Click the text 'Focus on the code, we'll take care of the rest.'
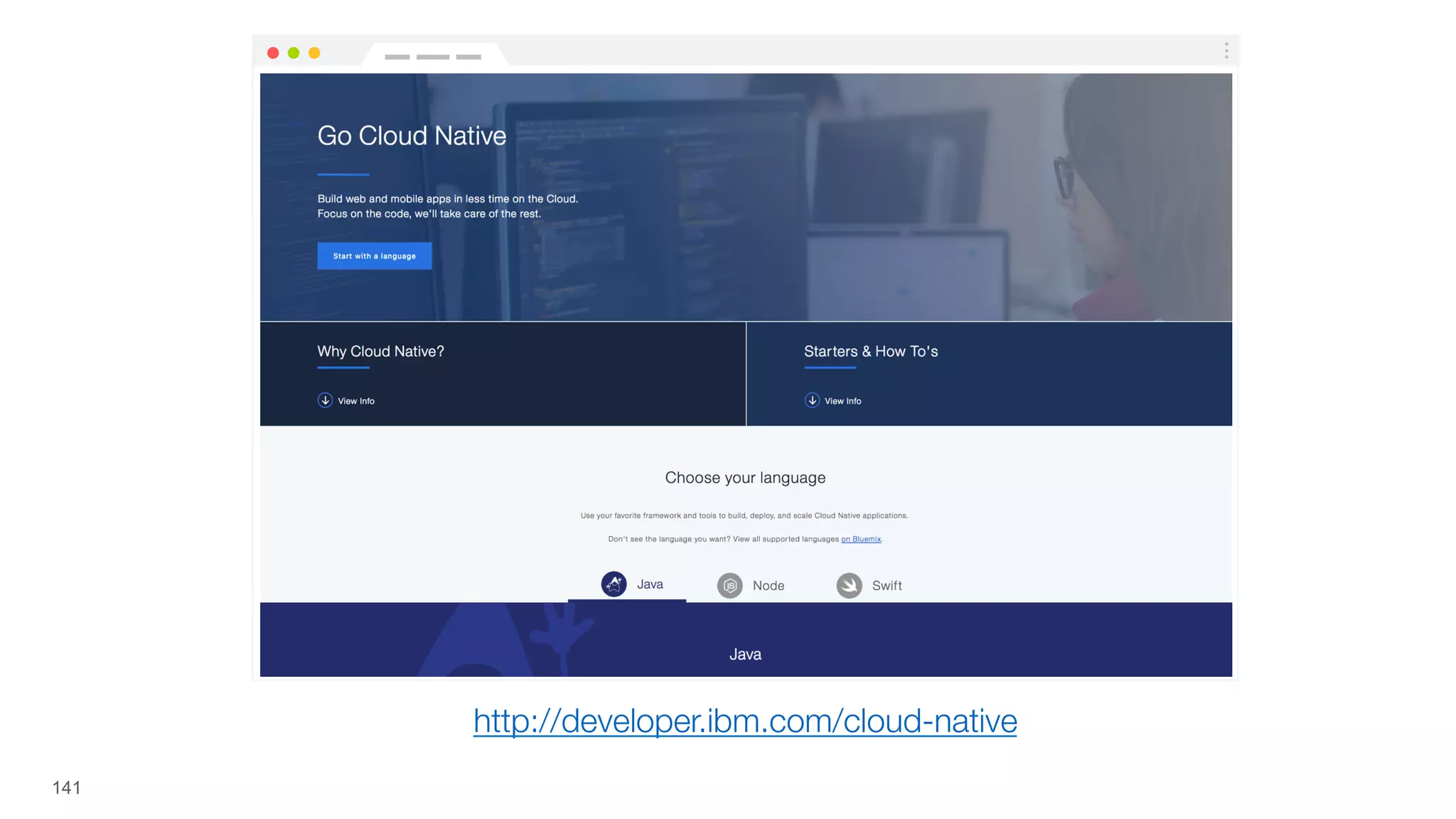The width and height of the screenshot is (1456, 819). coord(429,214)
